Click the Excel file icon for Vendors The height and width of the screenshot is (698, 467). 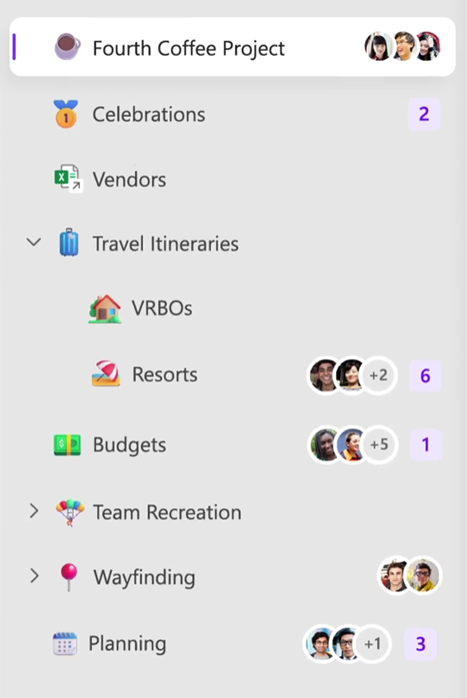tap(68, 179)
